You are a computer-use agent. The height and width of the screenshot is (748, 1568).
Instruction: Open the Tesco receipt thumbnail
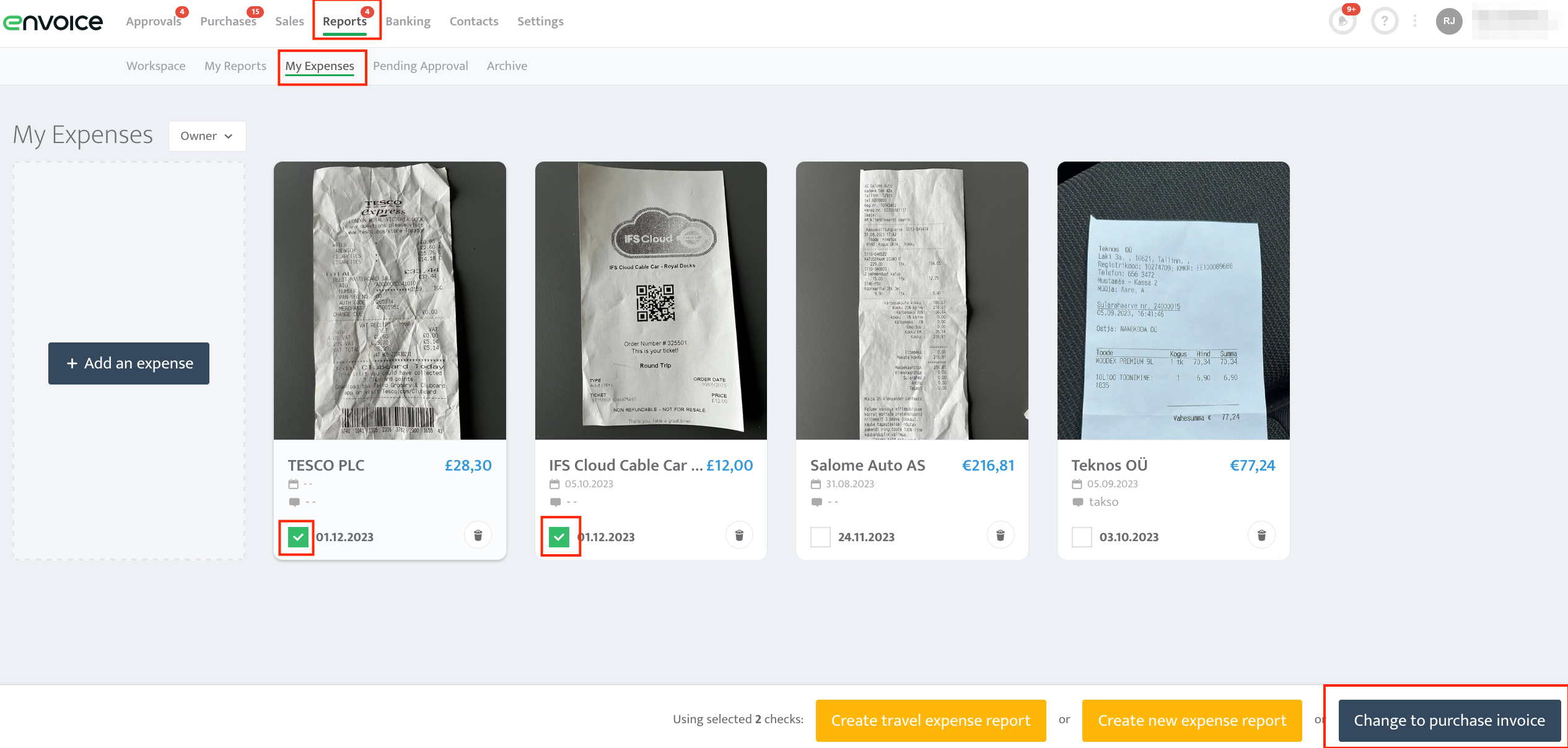pos(389,301)
